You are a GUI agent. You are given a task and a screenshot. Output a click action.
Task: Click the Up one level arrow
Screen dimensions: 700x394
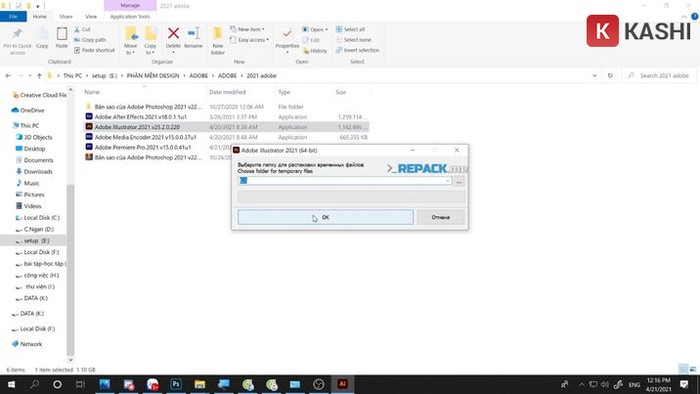point(39,76)
